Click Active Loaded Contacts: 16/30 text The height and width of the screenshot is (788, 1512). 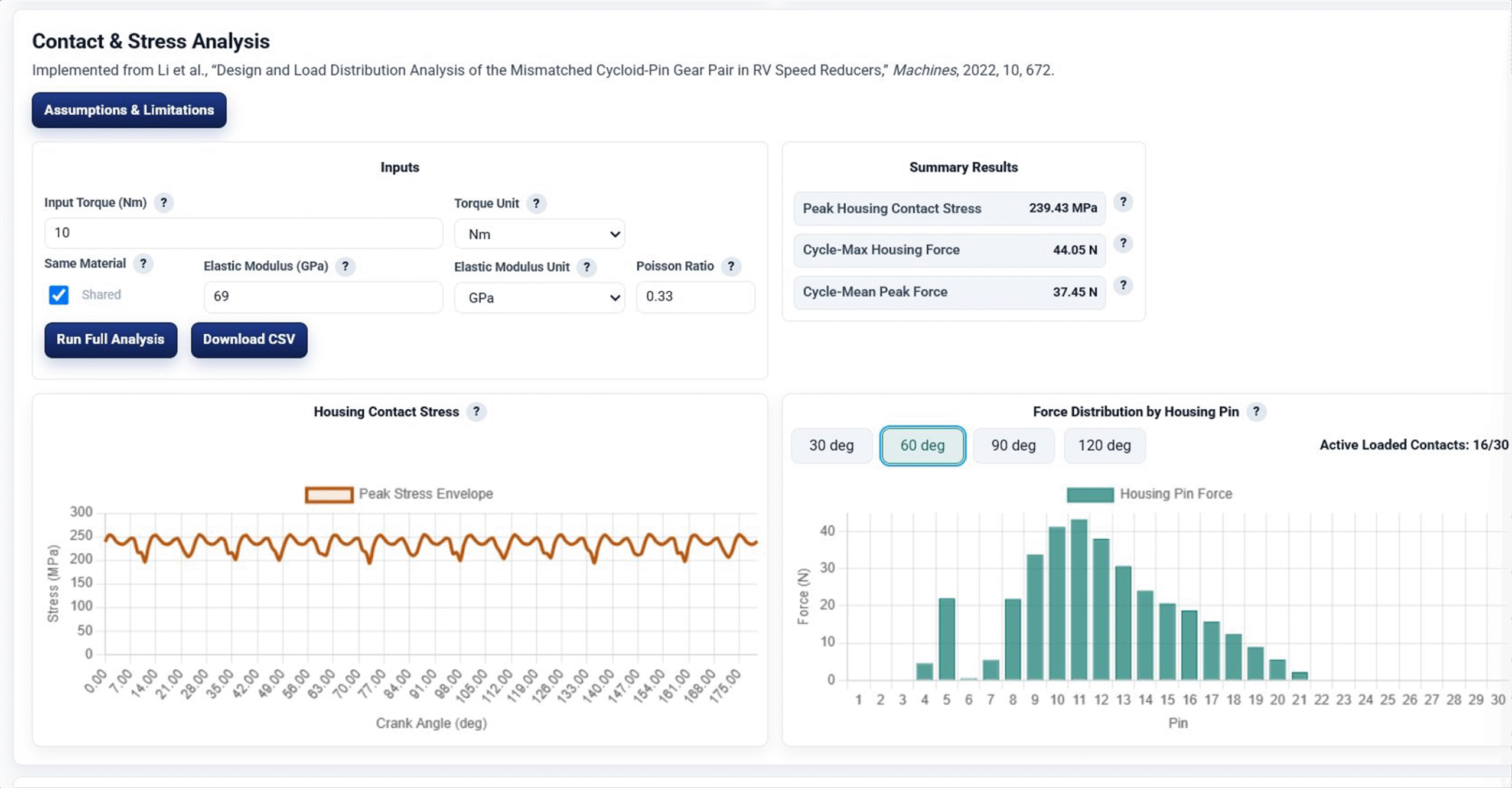(x=1414, y=445)
